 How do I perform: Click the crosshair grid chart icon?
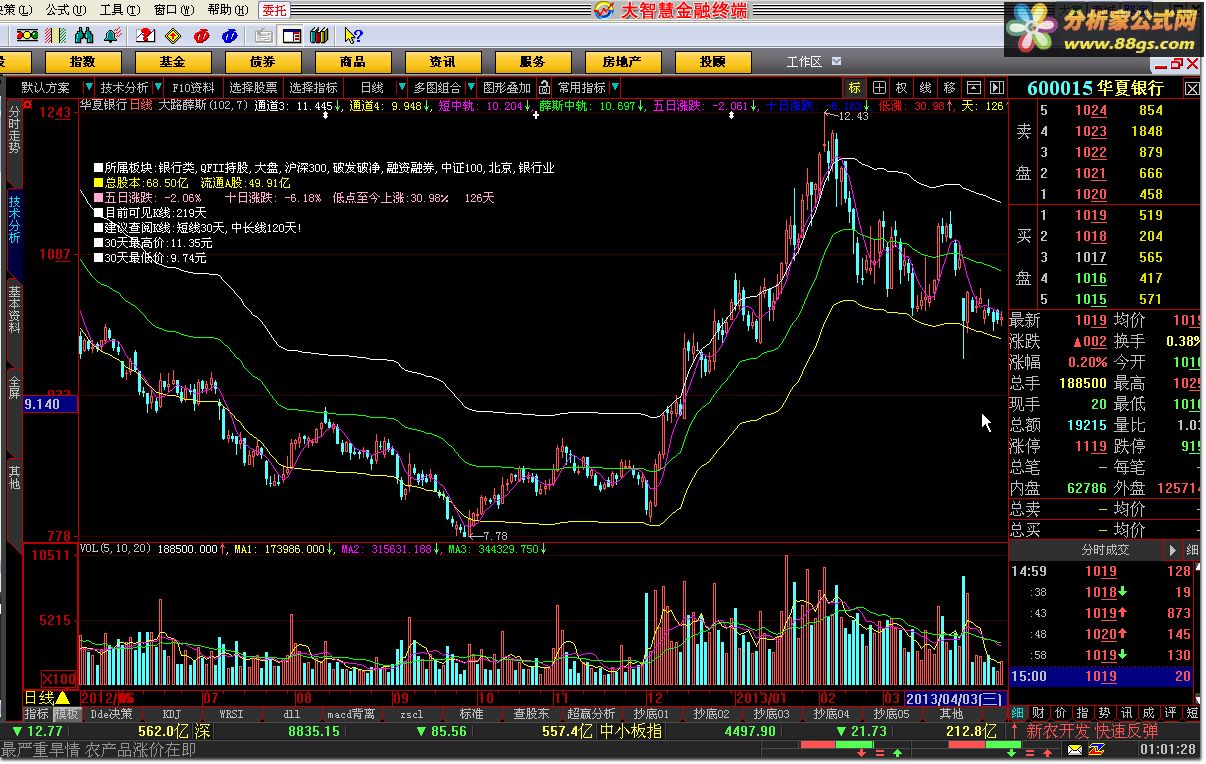(x=879, y=88)
